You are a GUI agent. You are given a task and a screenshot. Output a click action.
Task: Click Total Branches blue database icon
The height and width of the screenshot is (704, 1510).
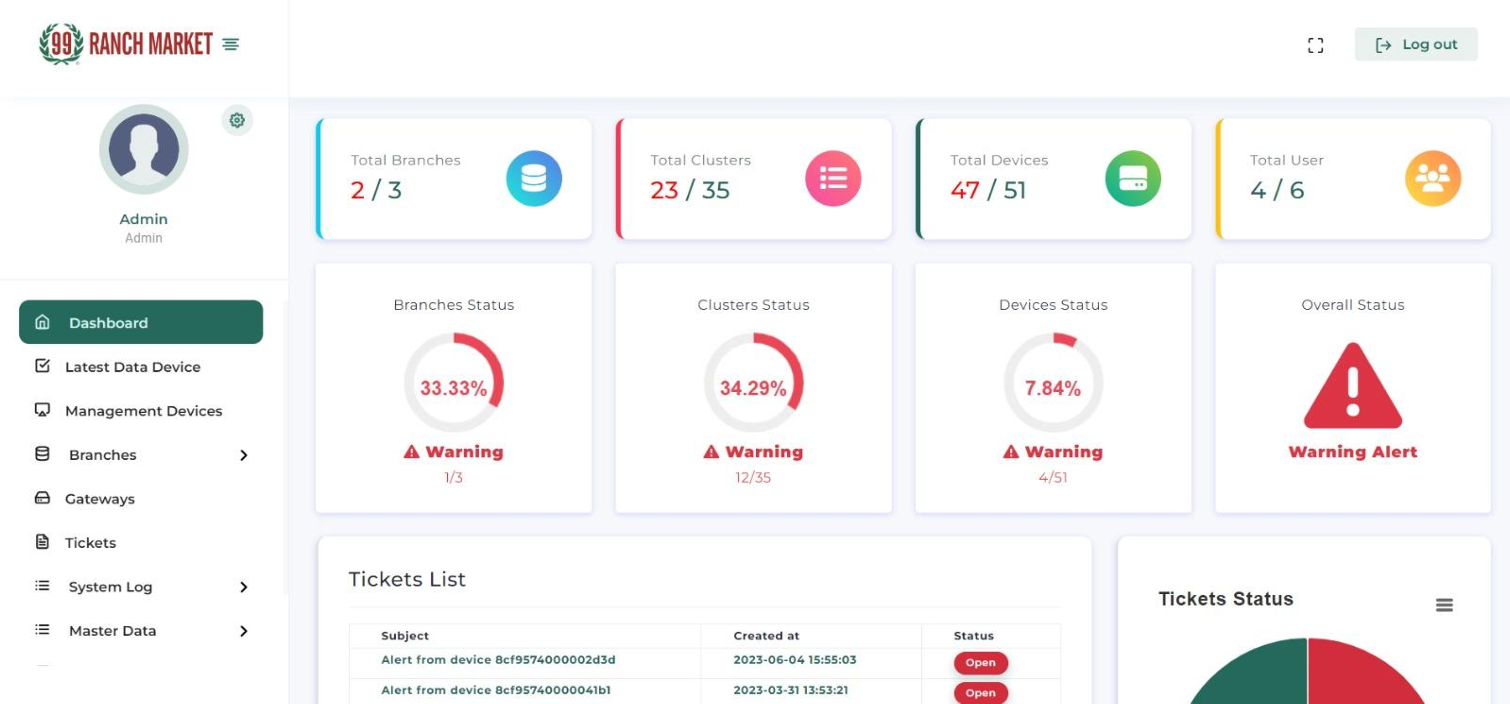(534, 179)
